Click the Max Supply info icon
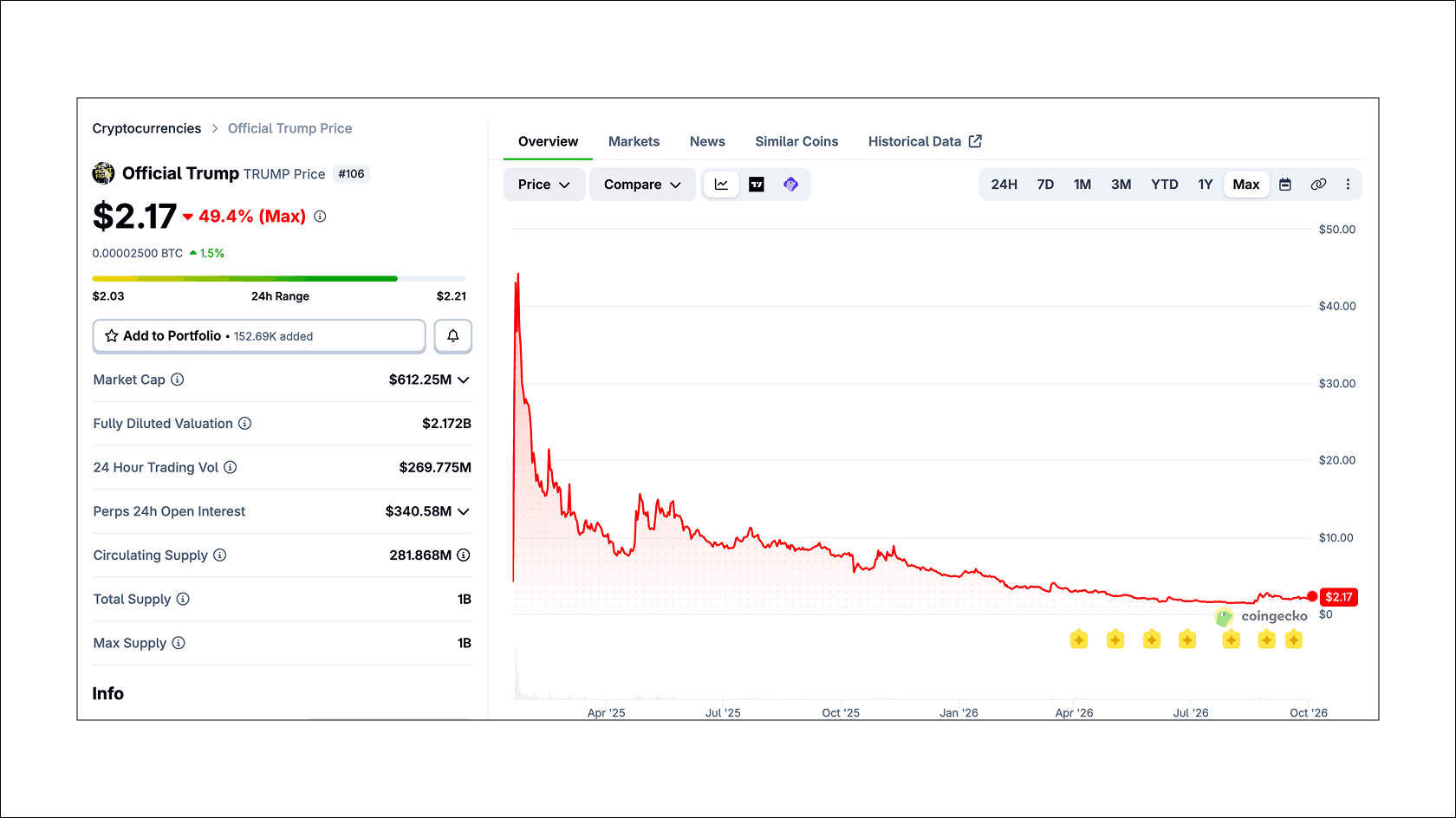1456x818 pixels. (178, 643)
